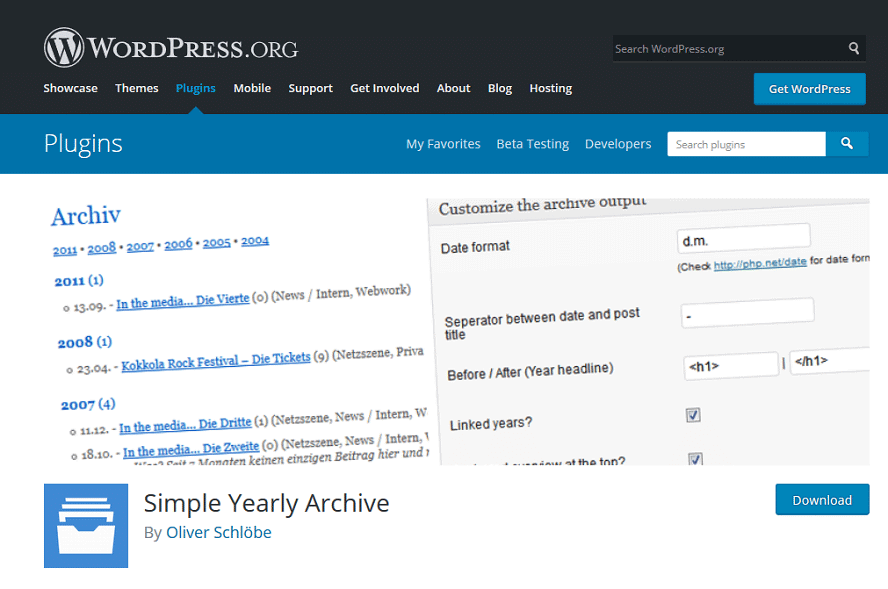888x589 pixels.
Task: Open My Favorites link
Action: pos(443,144)
